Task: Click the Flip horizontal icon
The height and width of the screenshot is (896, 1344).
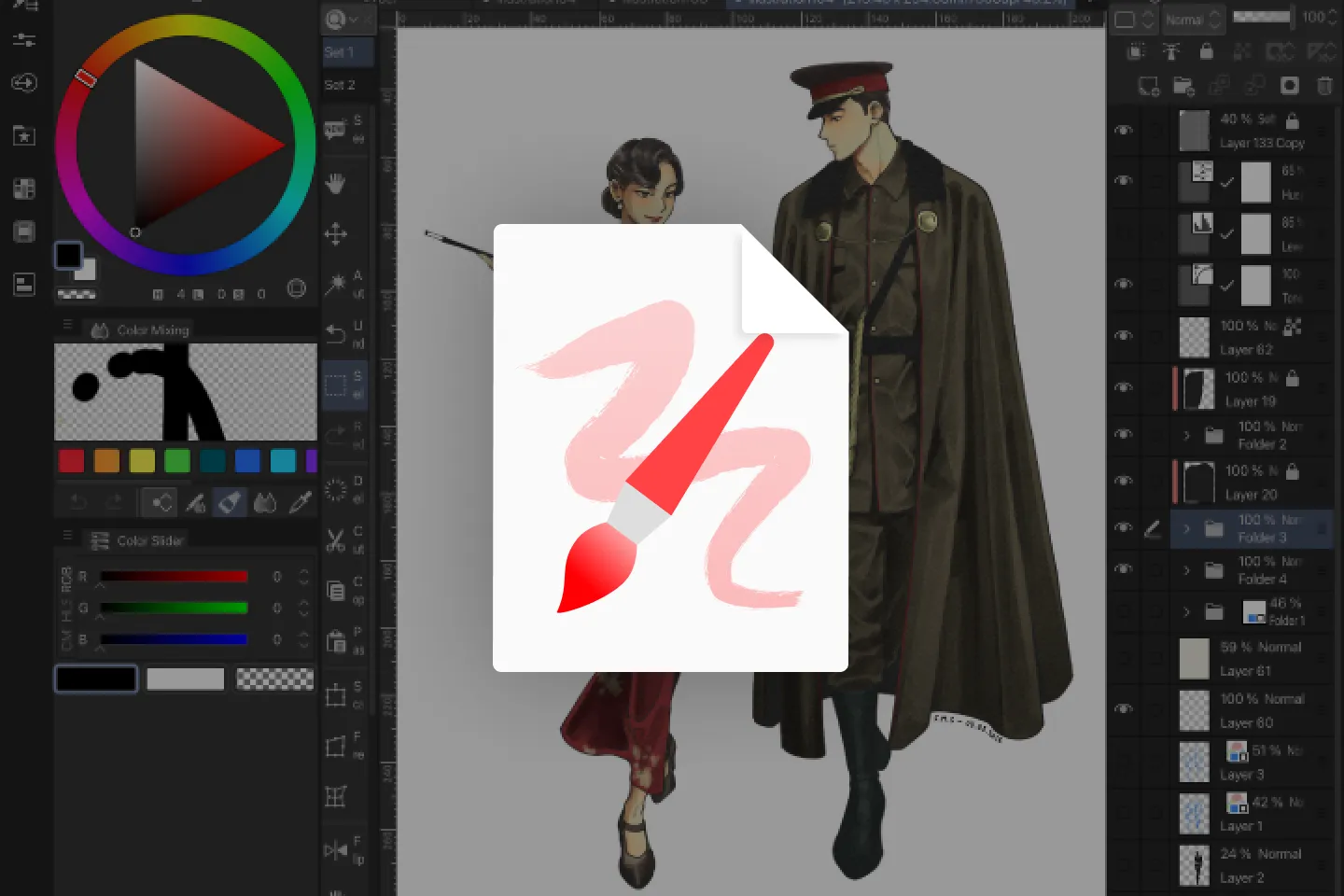Action: 335,850
